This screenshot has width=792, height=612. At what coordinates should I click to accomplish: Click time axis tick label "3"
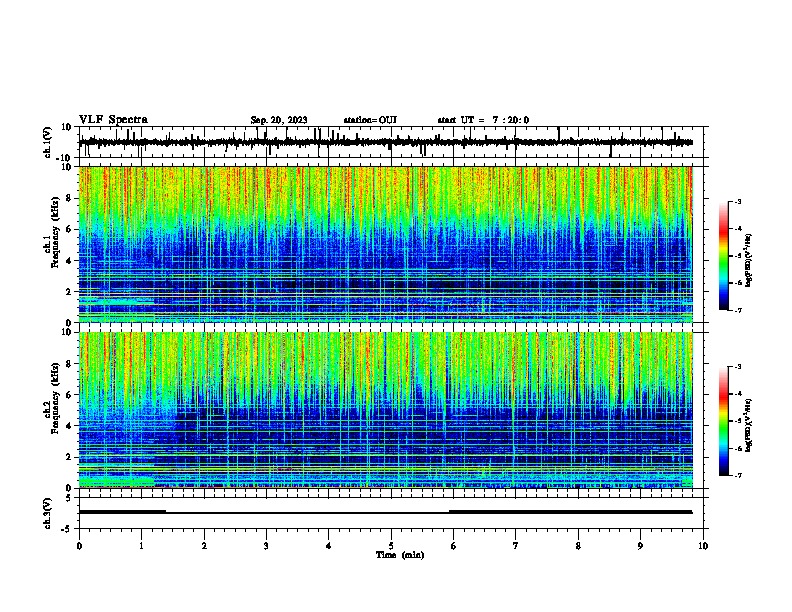(x=266, y=546)
